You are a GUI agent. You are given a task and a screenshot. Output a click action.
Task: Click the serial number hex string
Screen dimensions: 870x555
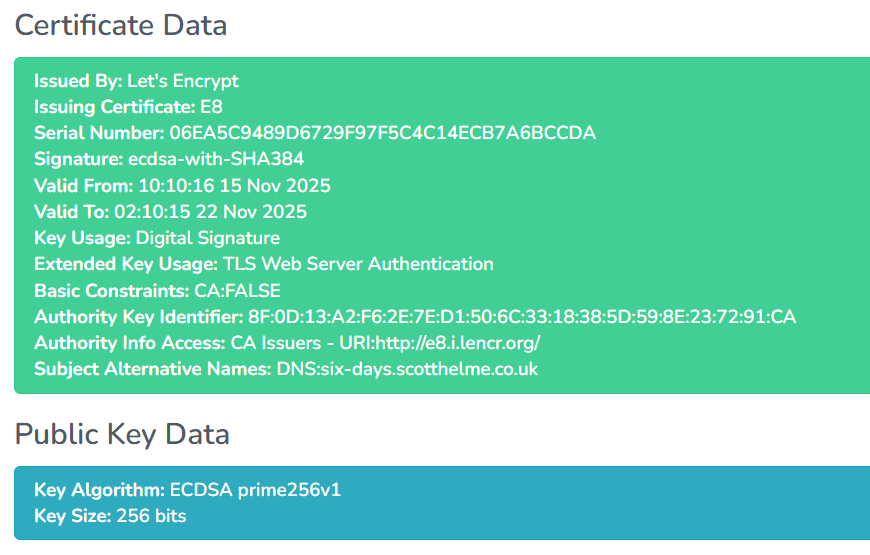pos(382,133)
